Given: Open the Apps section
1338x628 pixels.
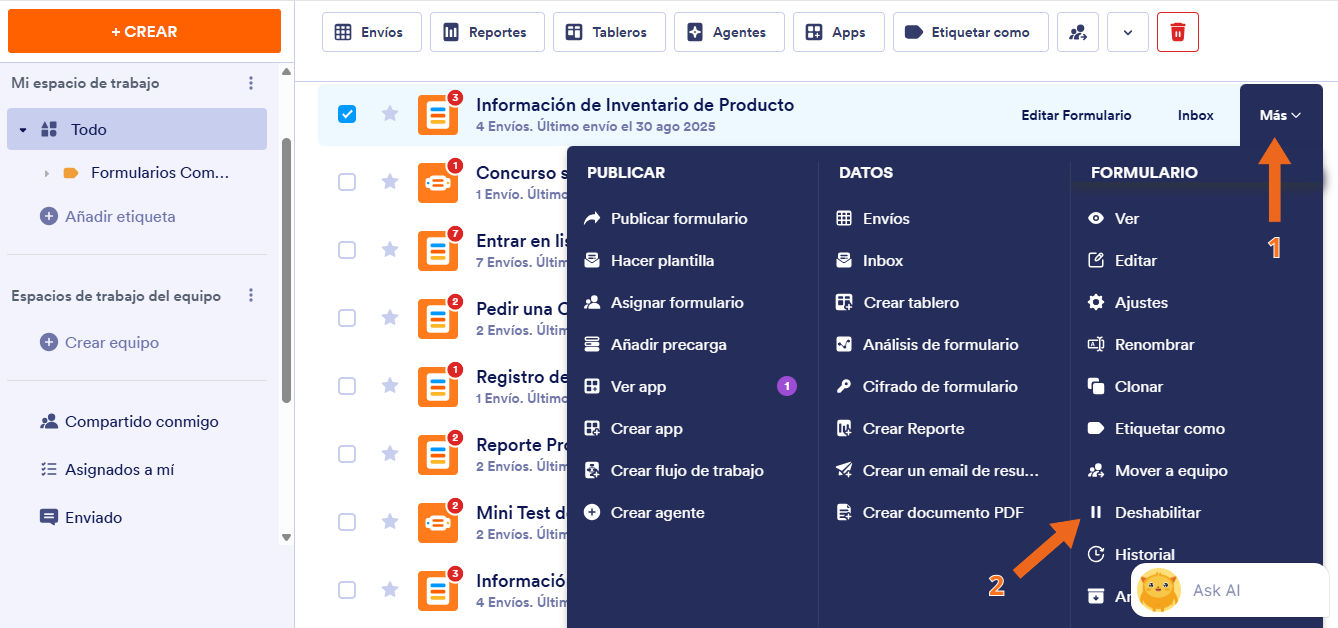Looking at the screenshot, I should click(838, 31).
